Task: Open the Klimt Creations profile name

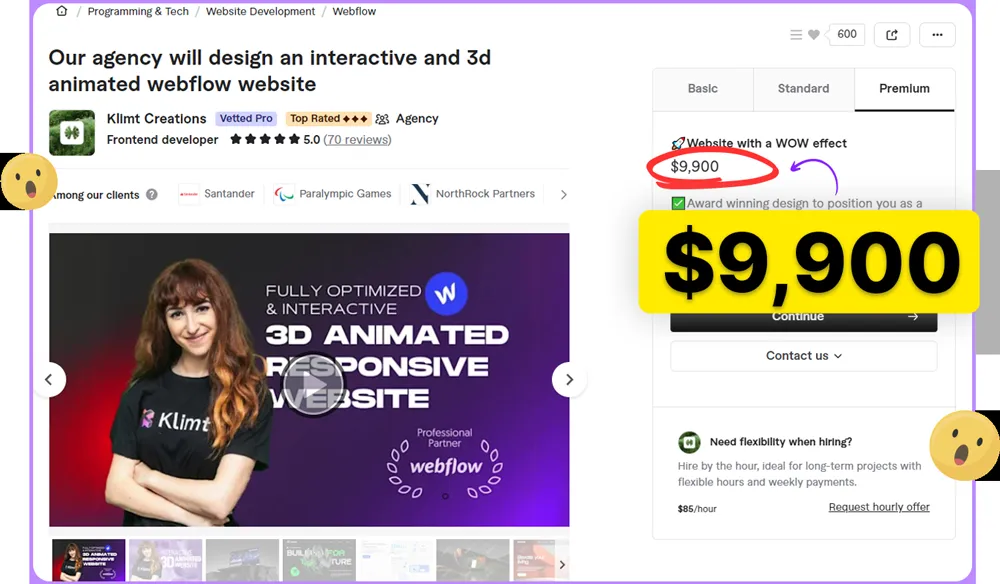Action: [x=156, y=119]
